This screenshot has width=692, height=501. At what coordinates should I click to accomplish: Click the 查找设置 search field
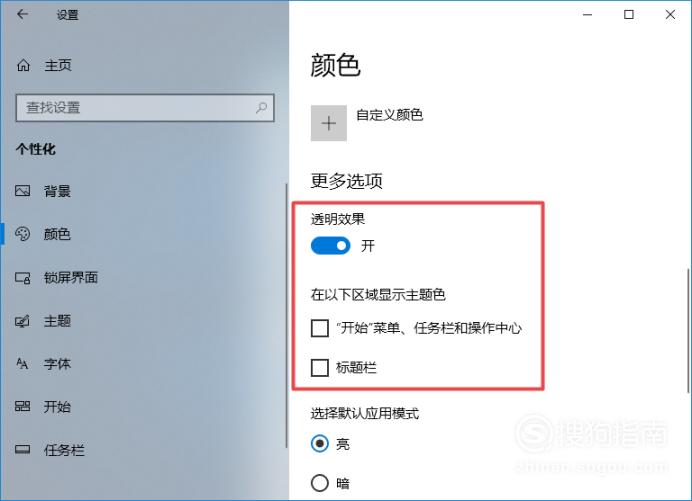(x=145, y=108)
